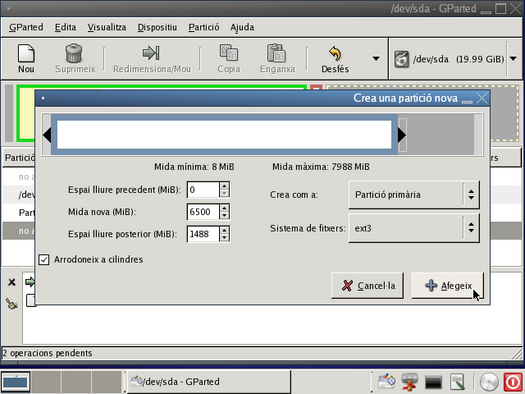Increase Mida nova with up arrow
The height and width of the screenshot is (394, 525).
pos(224,208)
